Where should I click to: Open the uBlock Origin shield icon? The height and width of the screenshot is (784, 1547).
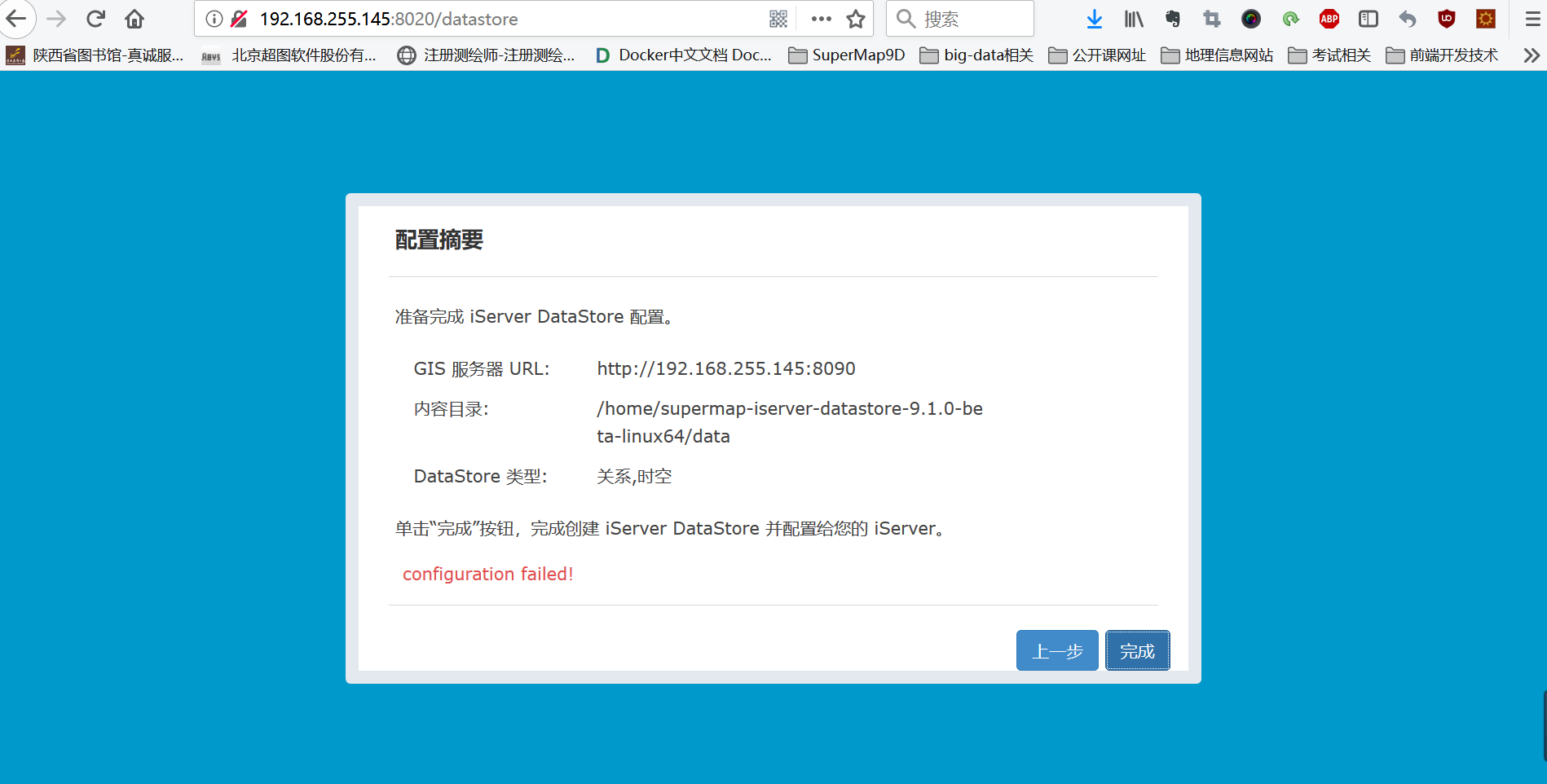1447,19
